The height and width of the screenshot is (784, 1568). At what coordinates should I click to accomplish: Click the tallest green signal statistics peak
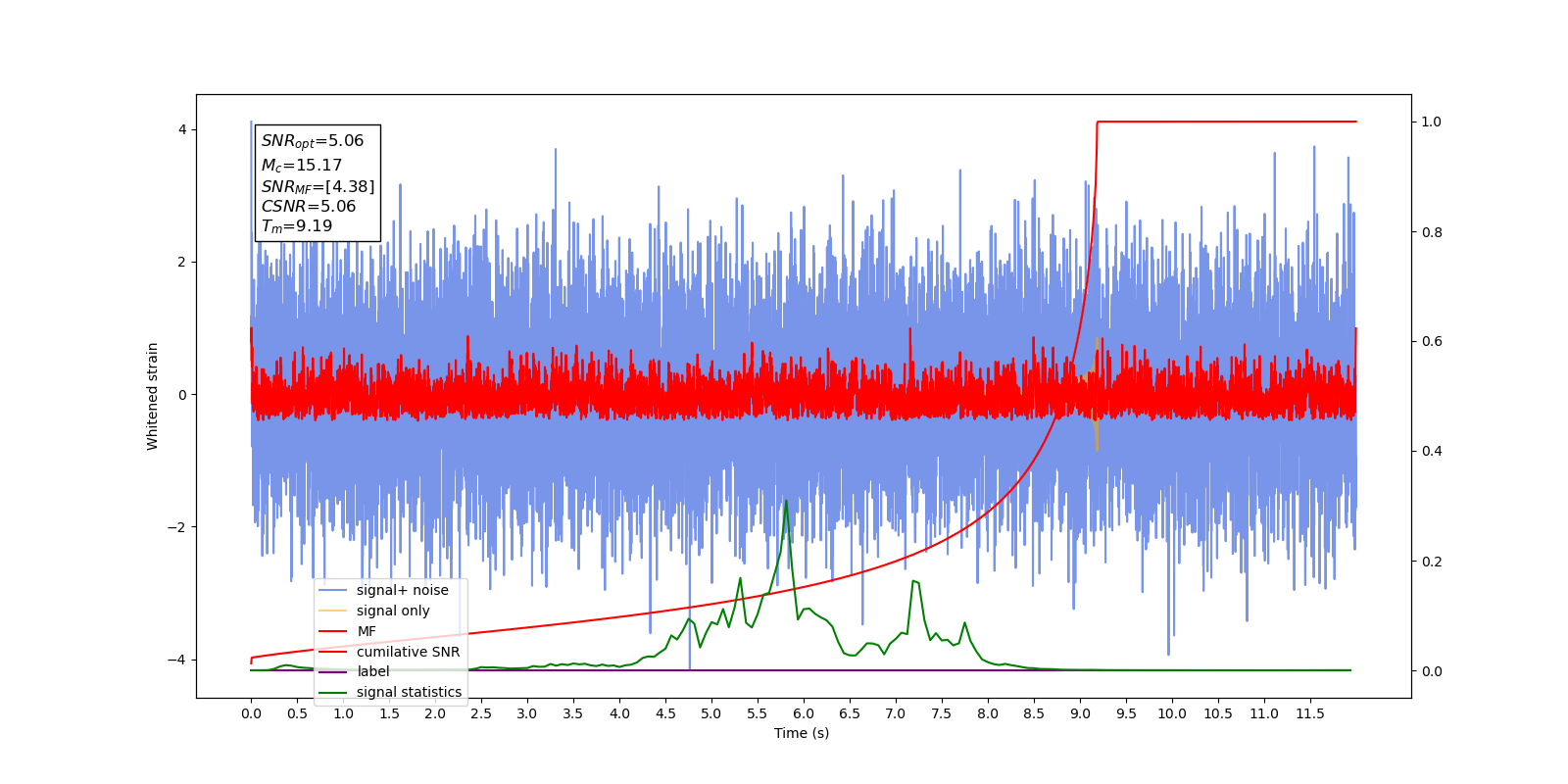click(786, 502)
